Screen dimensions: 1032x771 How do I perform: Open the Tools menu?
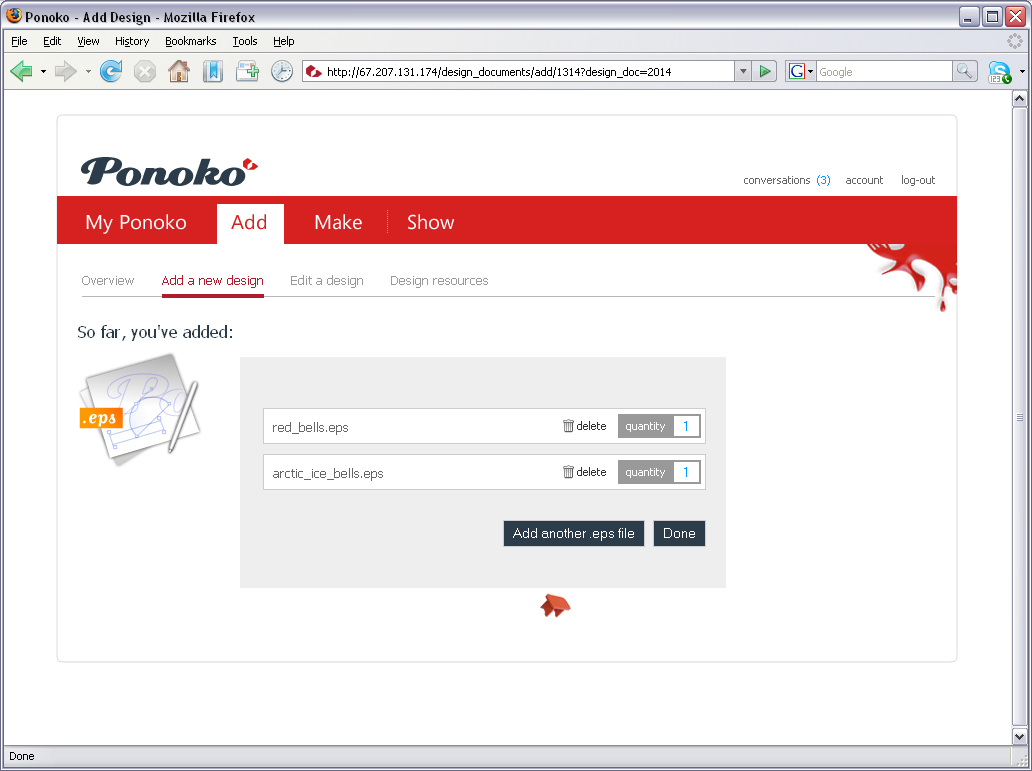click(x=245, y=41)
